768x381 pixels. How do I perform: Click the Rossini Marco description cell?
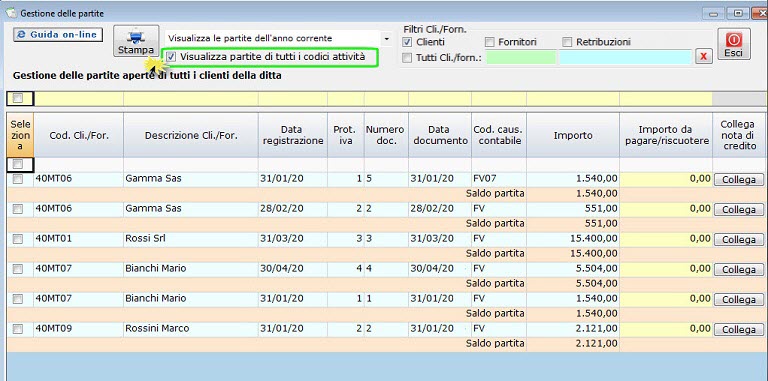point(191,329)
